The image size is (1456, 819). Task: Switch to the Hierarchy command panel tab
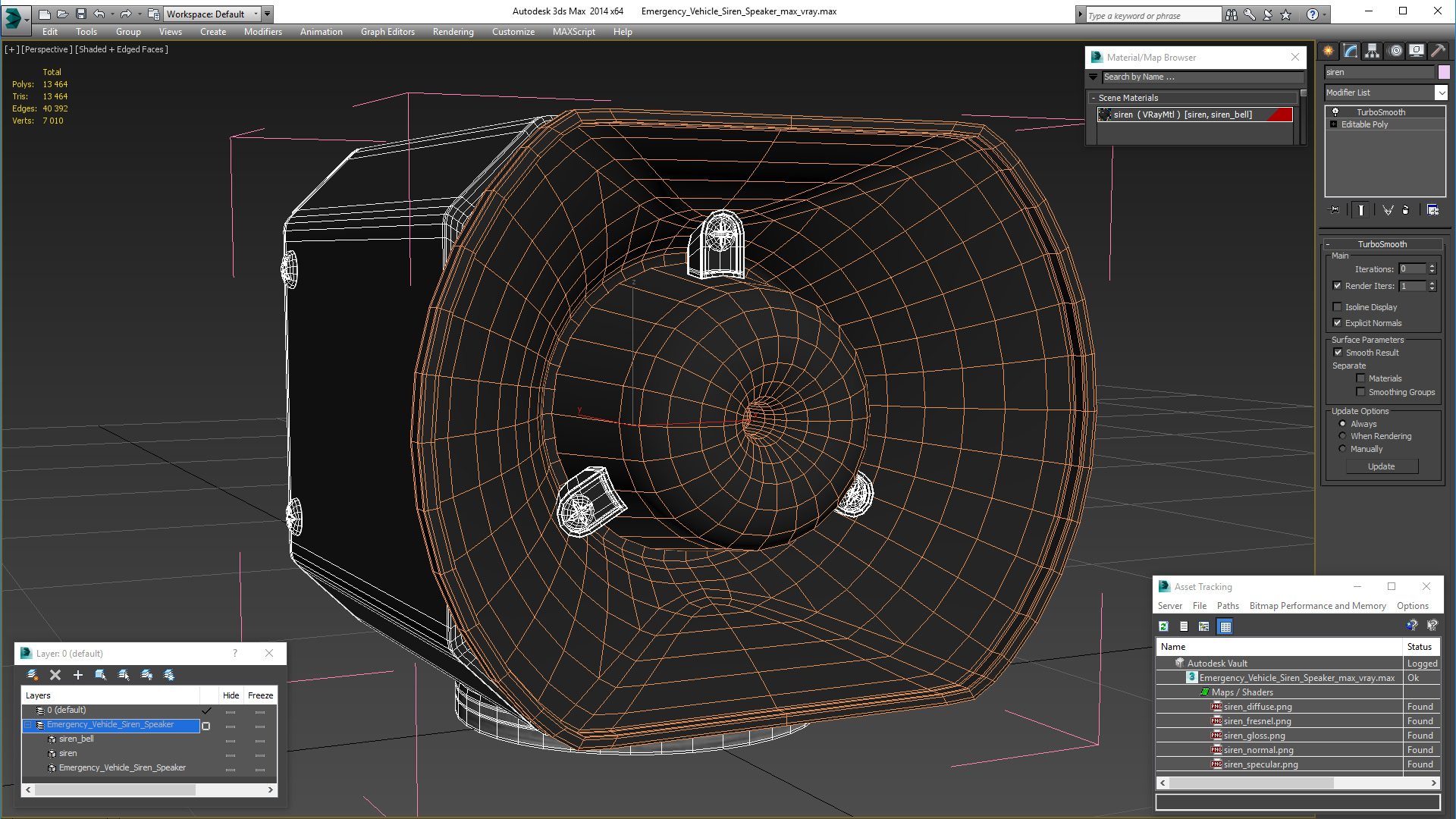click(1373, 51)
